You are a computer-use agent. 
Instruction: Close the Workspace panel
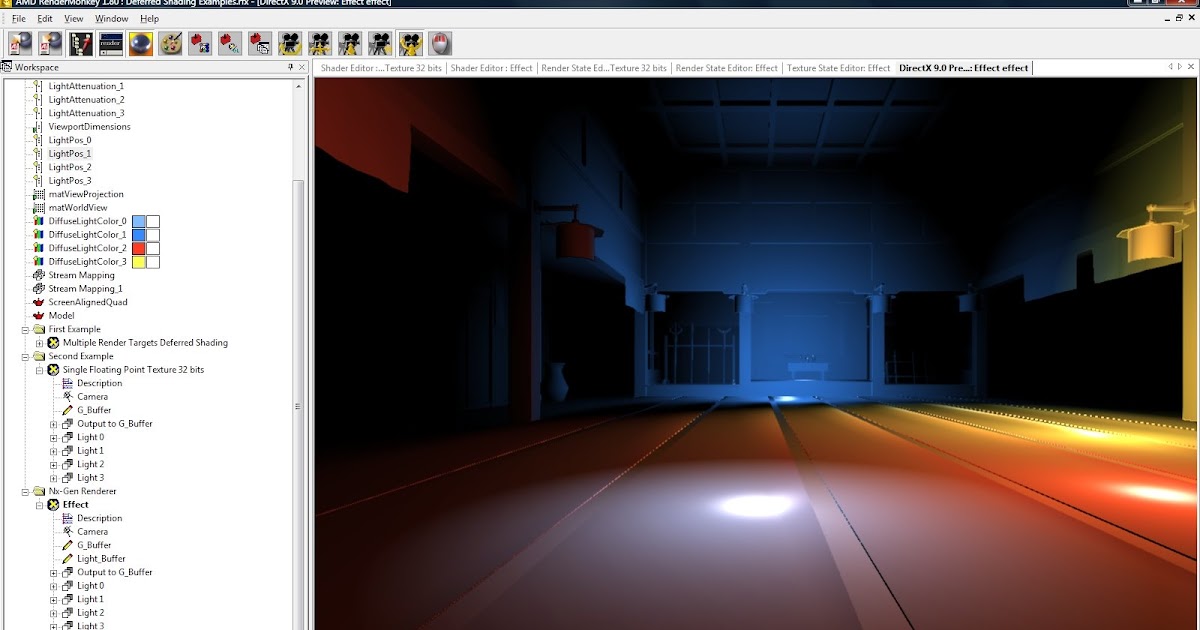(x=302, y=67)
